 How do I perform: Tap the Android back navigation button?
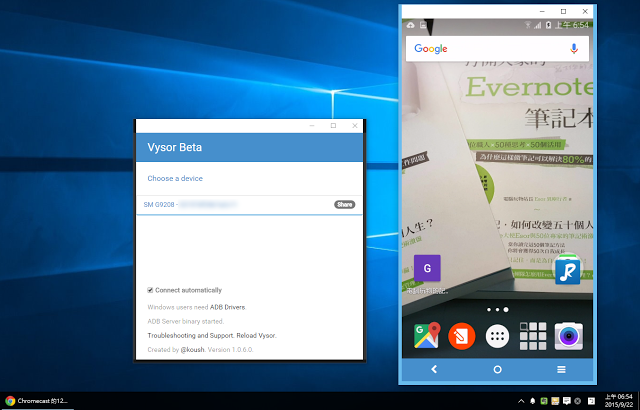click(x=434, y=369)
